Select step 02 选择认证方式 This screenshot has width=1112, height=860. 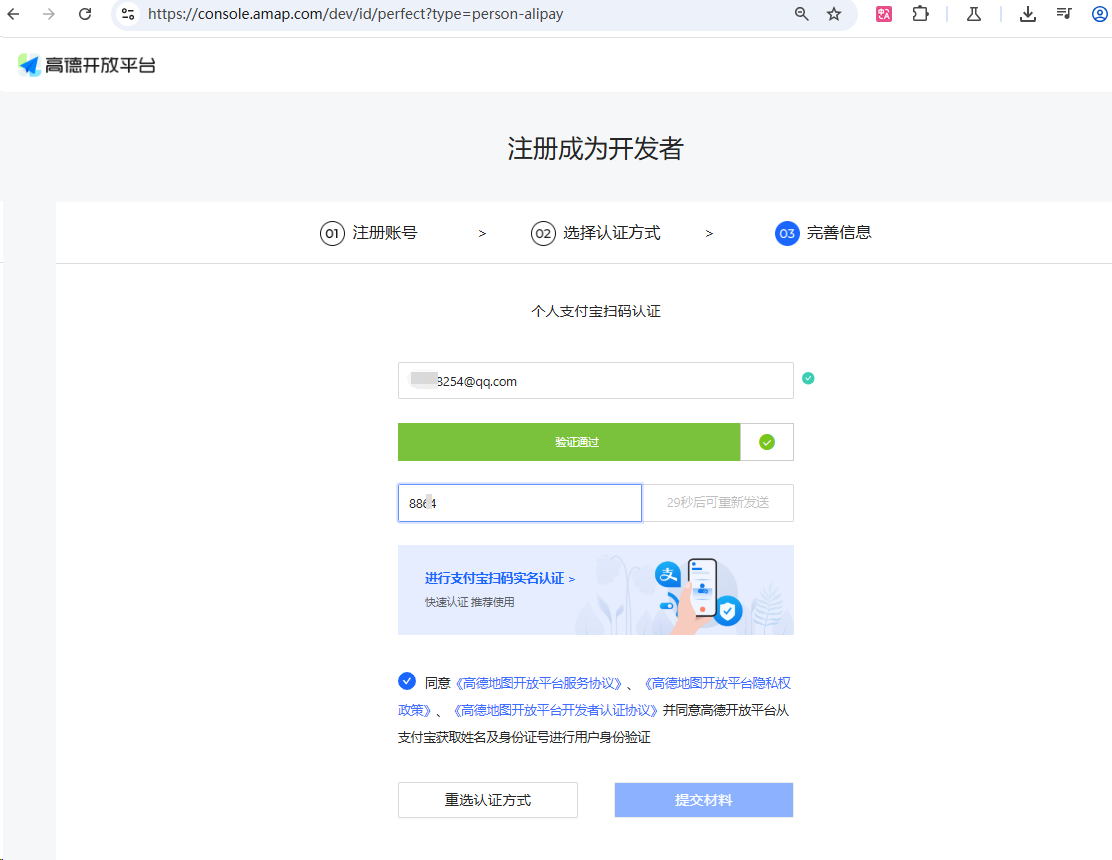point(596,233)
